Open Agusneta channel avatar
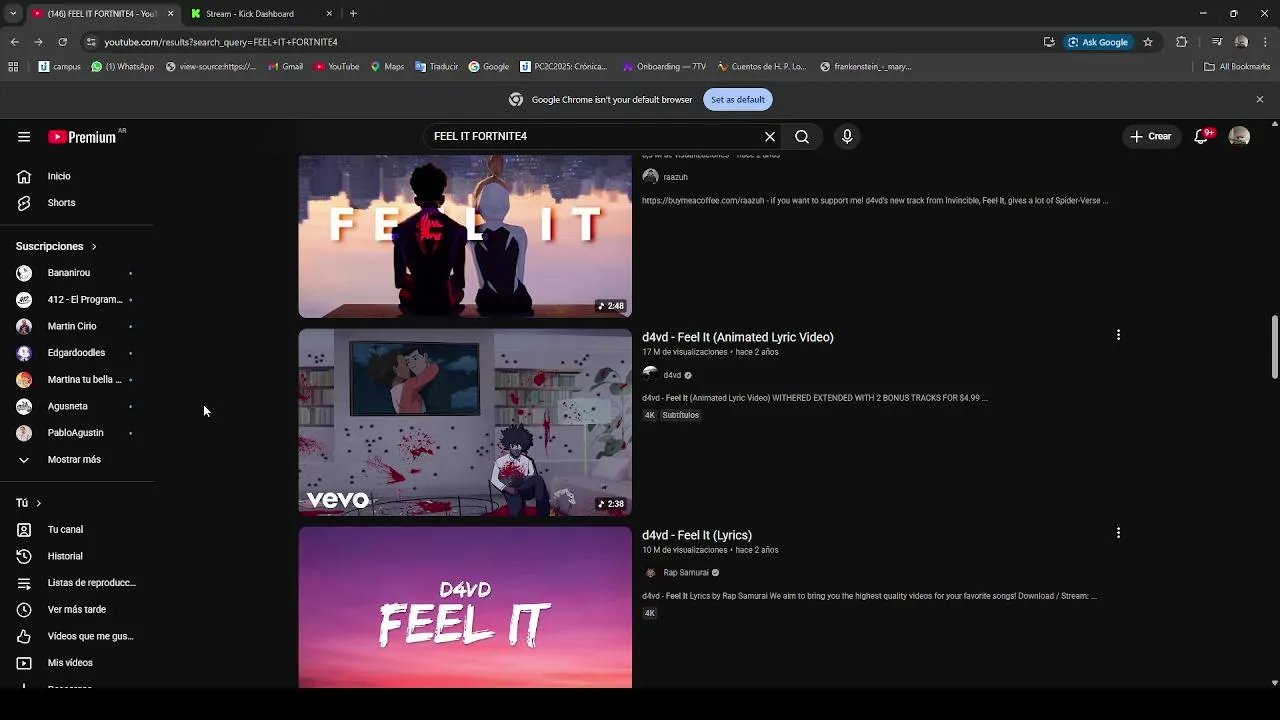Viewport: 1280px width, 720px height. tap(24, 406)
